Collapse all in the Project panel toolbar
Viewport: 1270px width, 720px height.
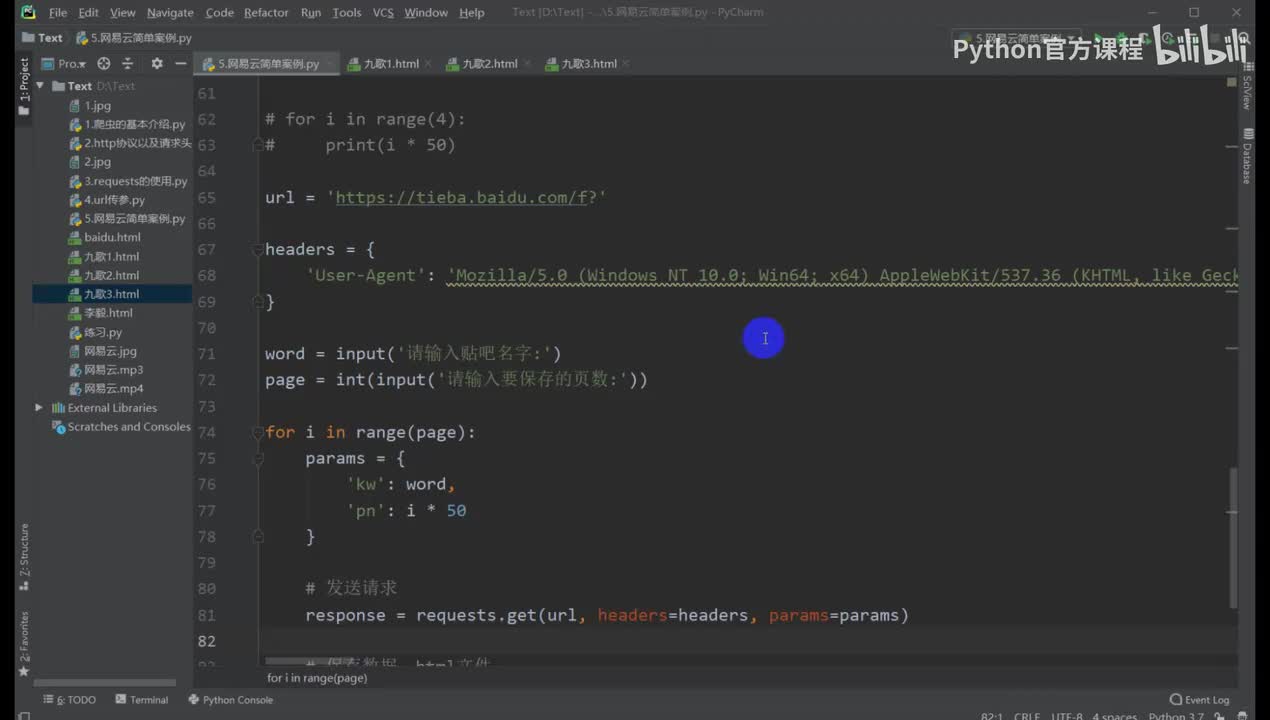pyautogui.click(x=129, y=63)
